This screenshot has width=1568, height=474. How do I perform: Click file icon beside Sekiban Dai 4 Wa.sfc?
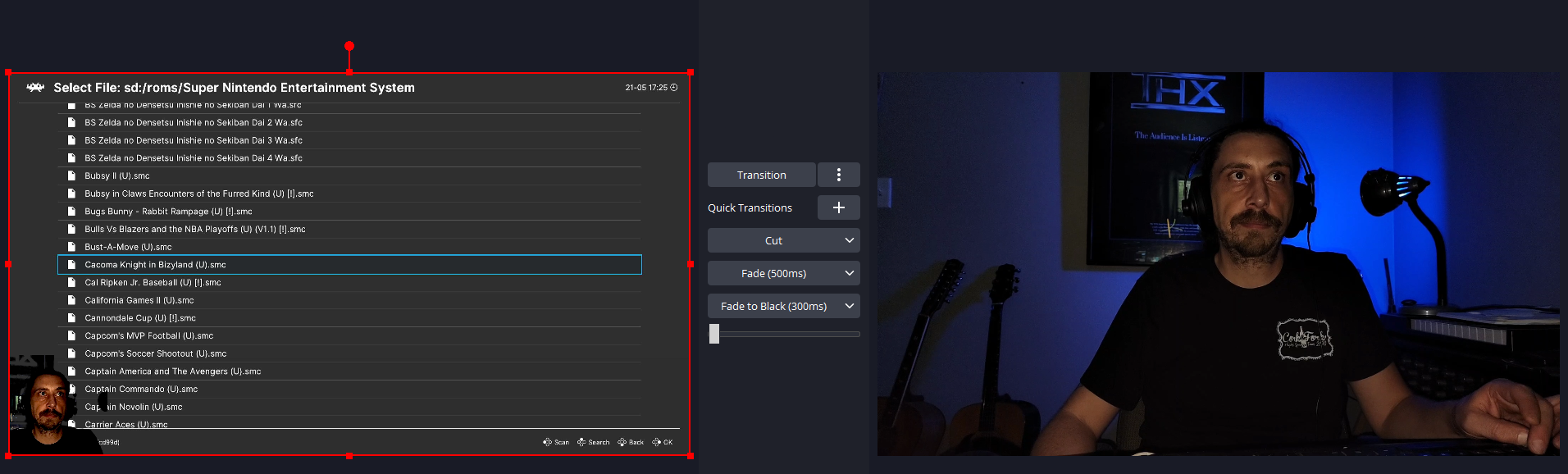[x=71, y=158]
